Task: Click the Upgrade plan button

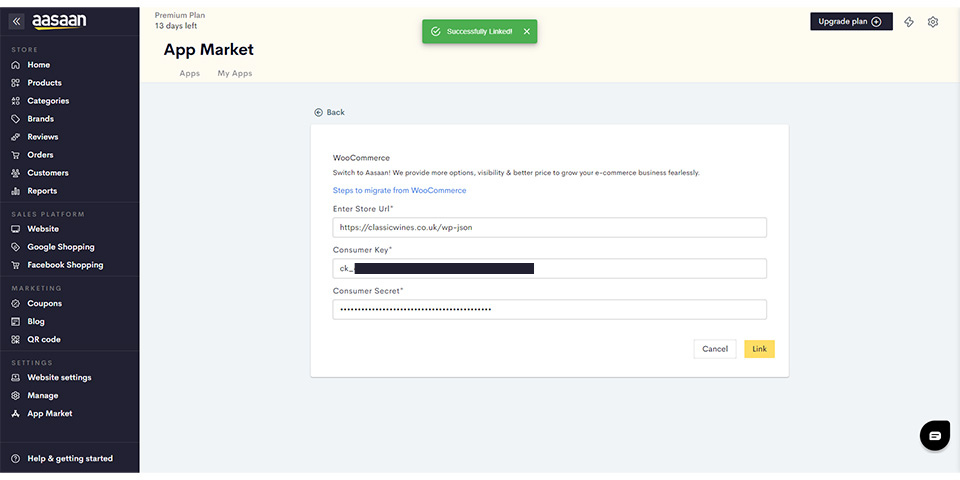Action: coord(851,21)
